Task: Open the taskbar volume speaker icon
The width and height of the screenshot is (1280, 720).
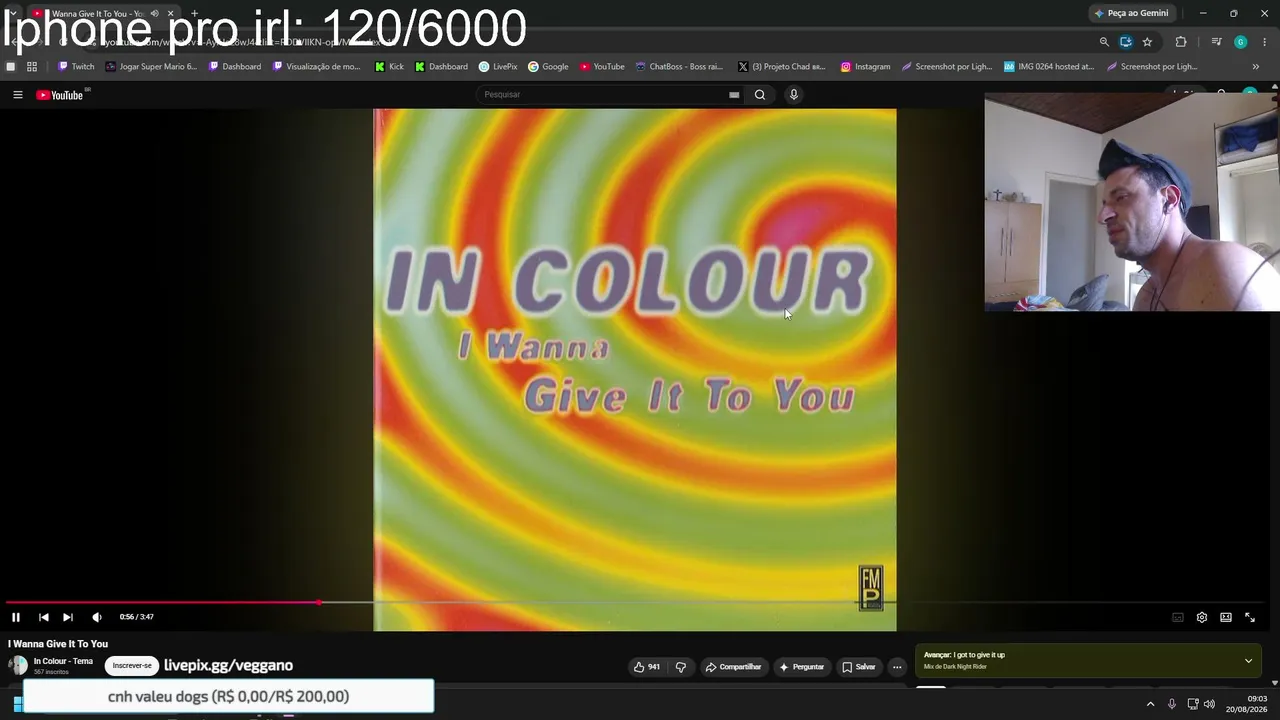Action: coord(1209,704)
